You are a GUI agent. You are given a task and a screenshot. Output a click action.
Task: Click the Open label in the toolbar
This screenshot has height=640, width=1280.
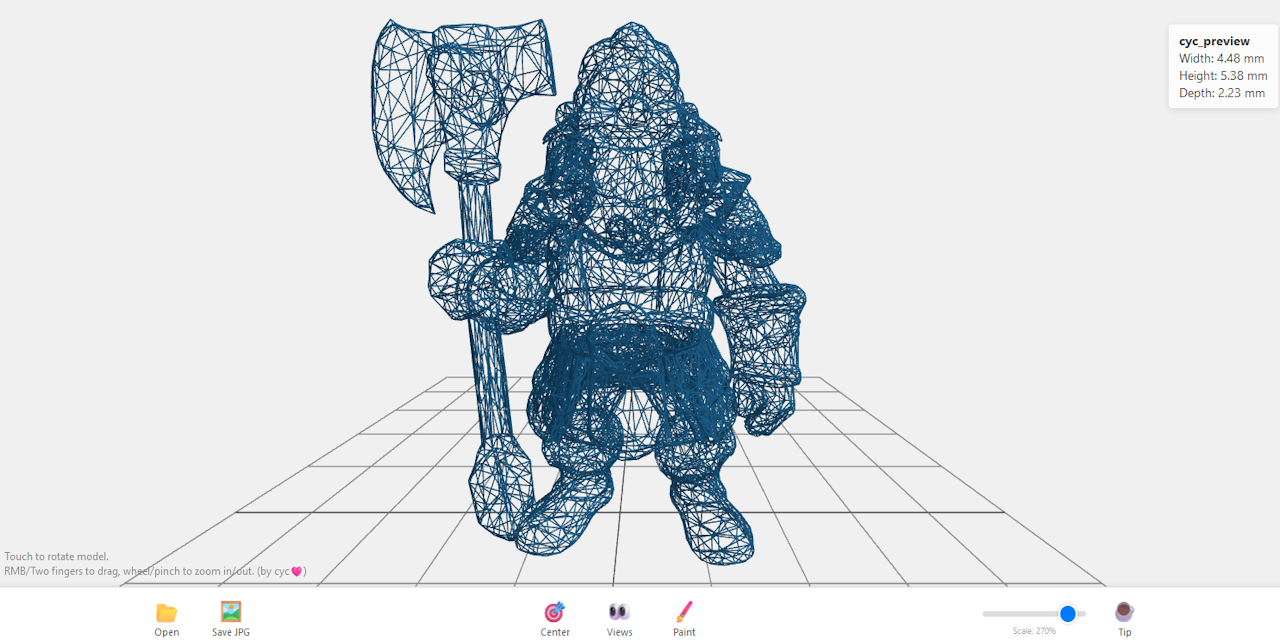pos(166,632)
